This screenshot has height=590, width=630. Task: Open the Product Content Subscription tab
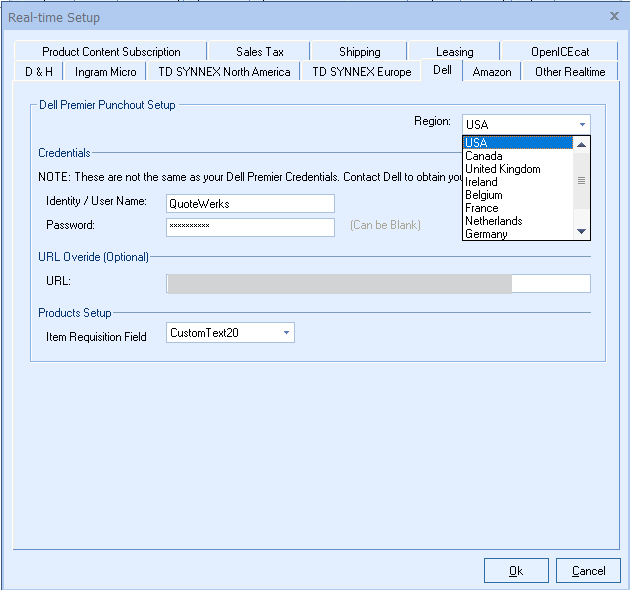point(111,52)
